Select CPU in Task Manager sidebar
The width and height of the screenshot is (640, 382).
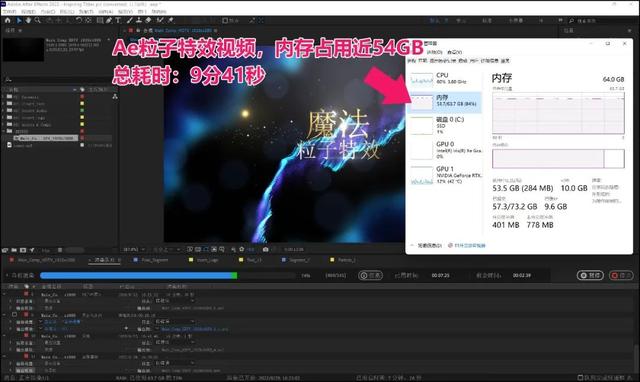coord(446,79)
